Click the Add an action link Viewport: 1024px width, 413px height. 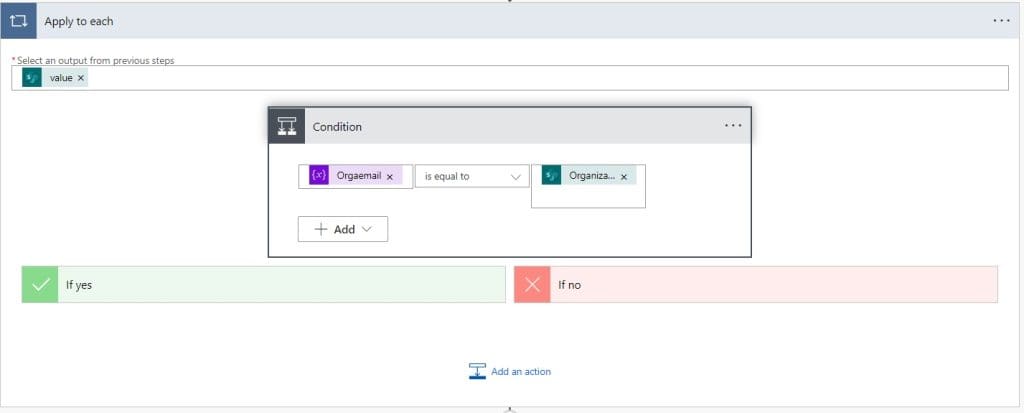coord(520,371)
